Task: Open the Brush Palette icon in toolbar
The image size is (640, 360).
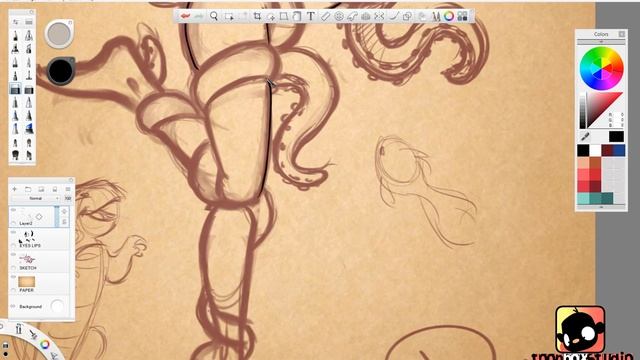Action: pyautogui.click(x=436, y=16)
